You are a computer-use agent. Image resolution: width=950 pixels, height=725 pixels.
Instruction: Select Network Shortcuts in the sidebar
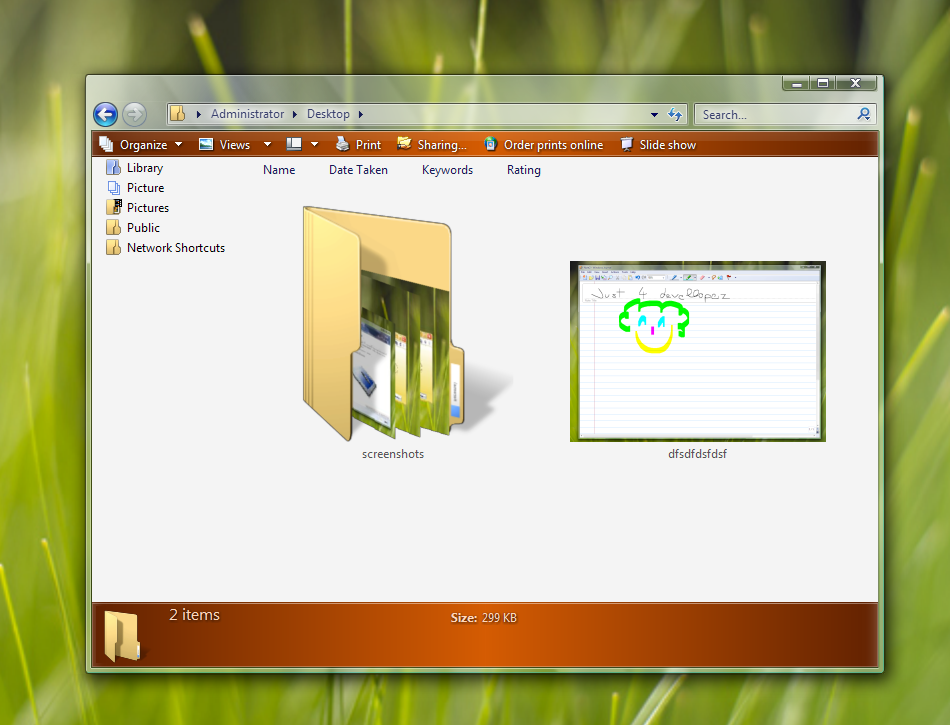[x=175, y=248]
